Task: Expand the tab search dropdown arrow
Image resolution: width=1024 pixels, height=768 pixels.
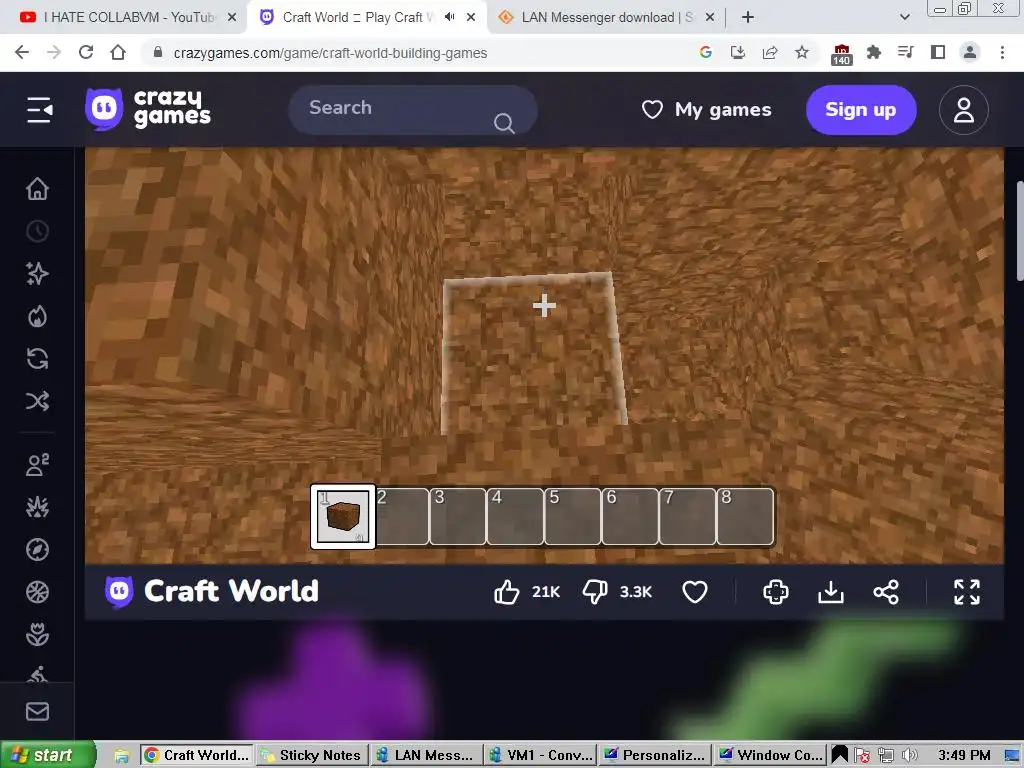Action: tap(904, 18)
